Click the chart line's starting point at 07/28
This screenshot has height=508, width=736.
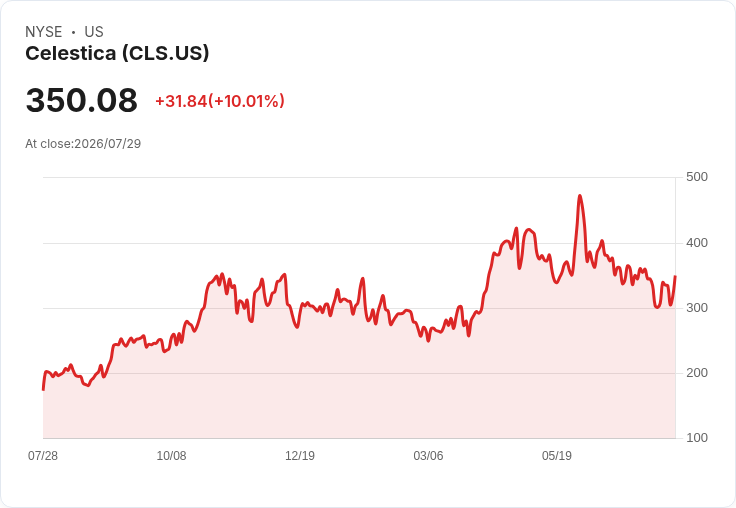[43, 389]
